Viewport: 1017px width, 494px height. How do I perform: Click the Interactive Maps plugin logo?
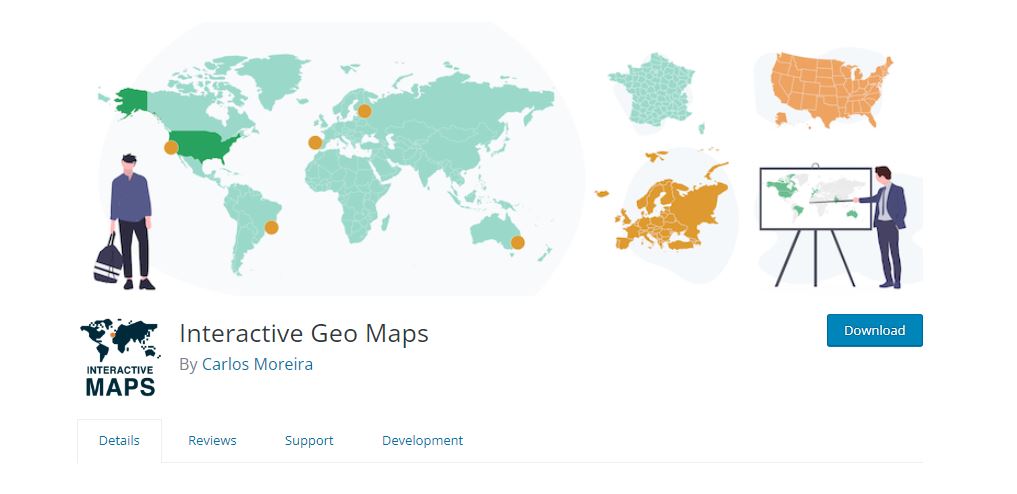coord(121,357)
